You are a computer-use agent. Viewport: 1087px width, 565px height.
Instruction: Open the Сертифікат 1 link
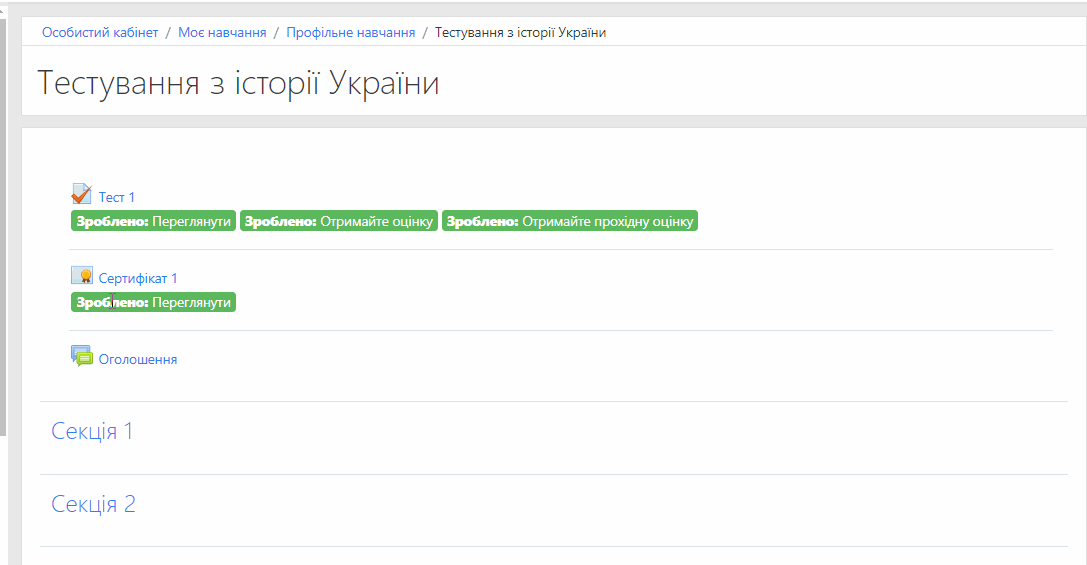tap(138, 279)
